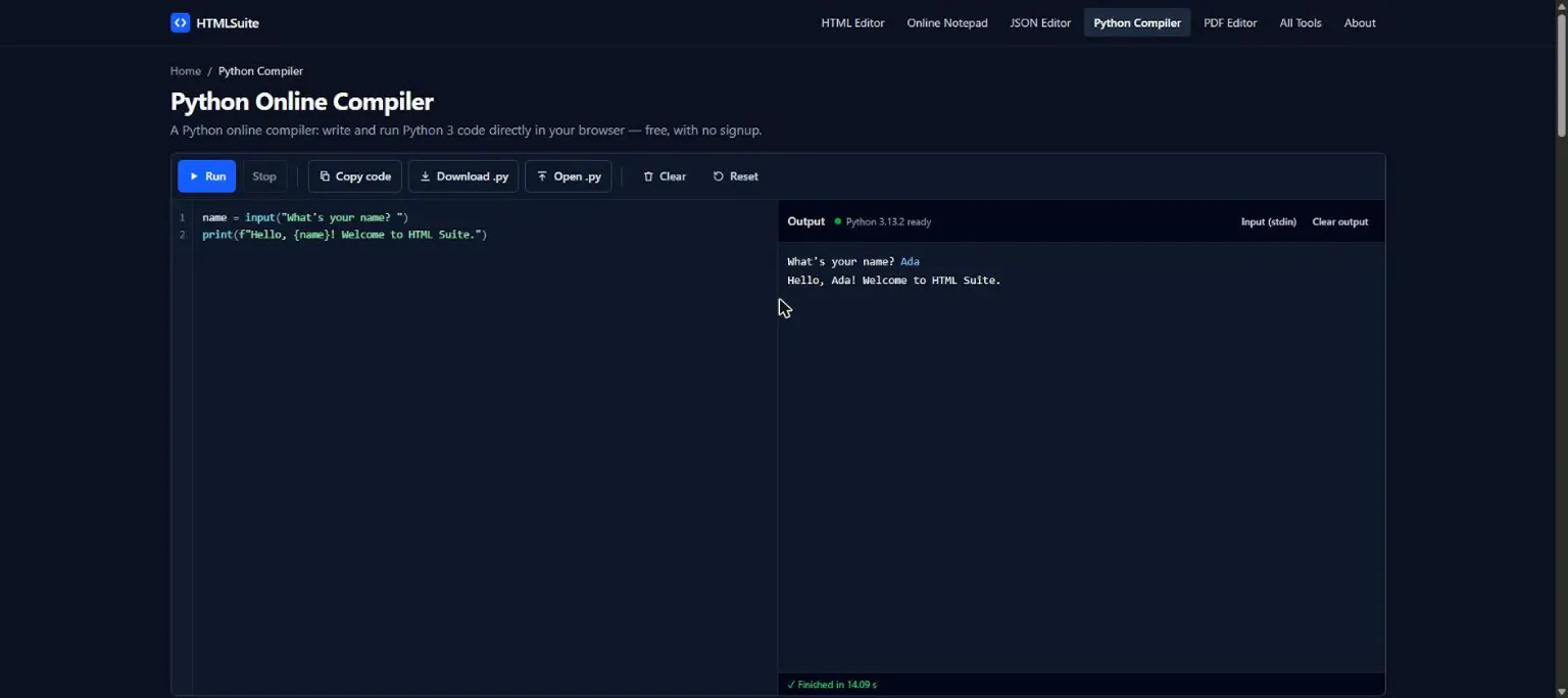Image resolution: width=1568 pixels, height=698 pixels.
Task: Clear output in the console
Action: [1340, 222]
